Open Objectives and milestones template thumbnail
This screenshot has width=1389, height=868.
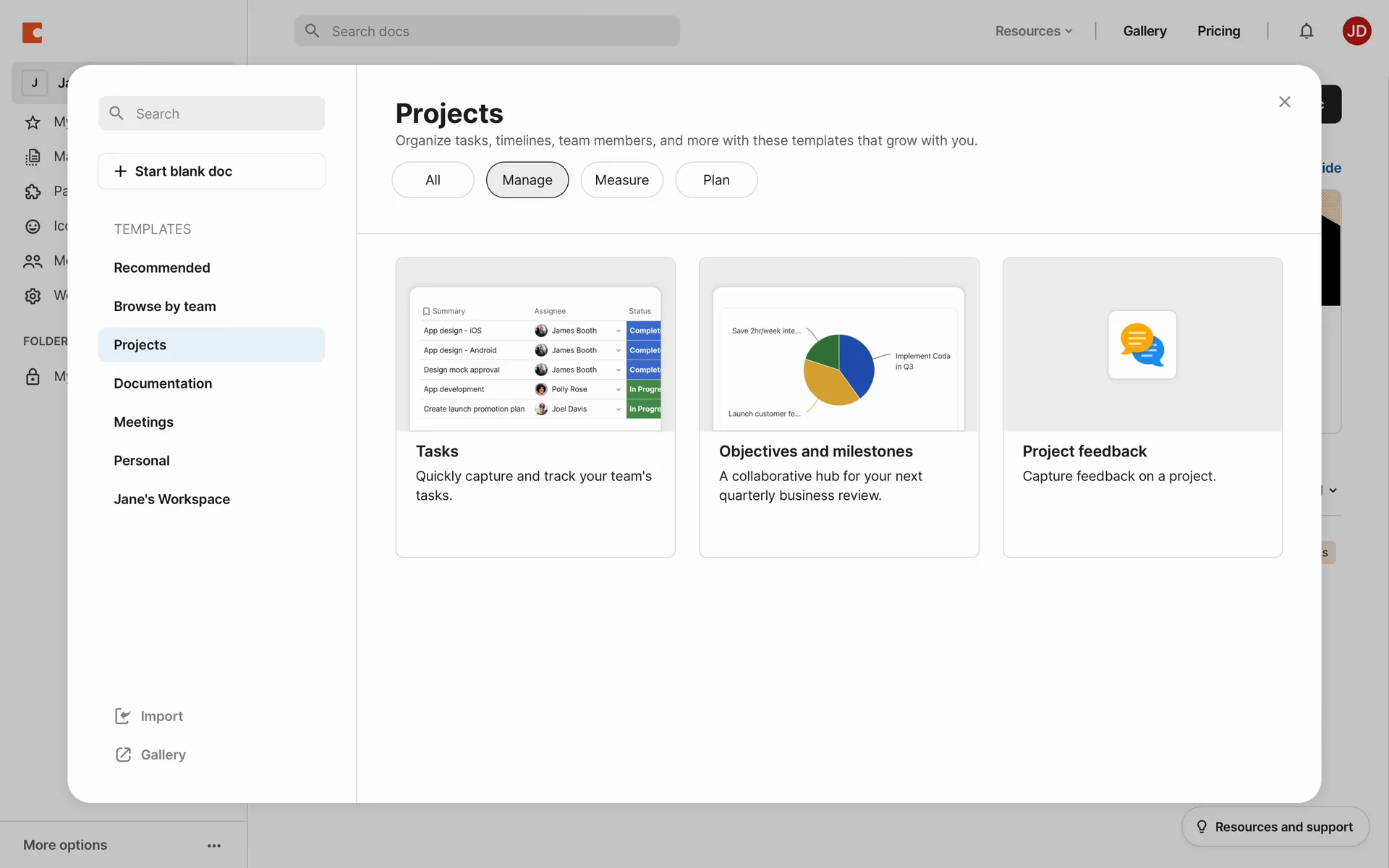[838, 346]
